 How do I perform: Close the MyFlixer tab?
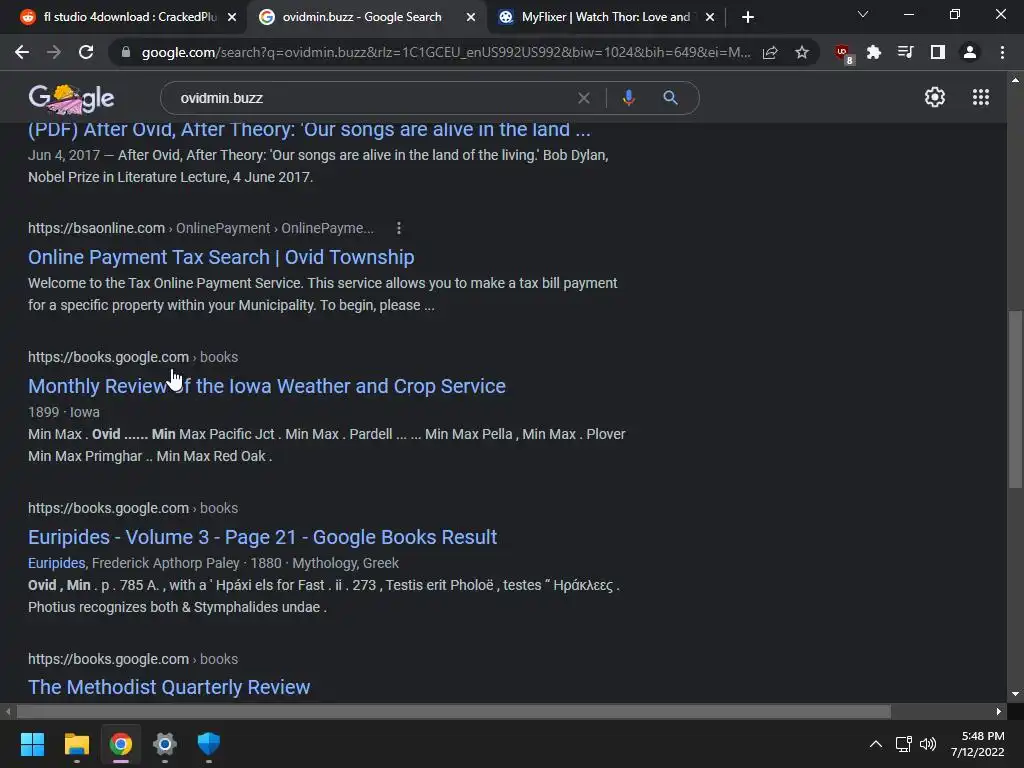(710, 17)
